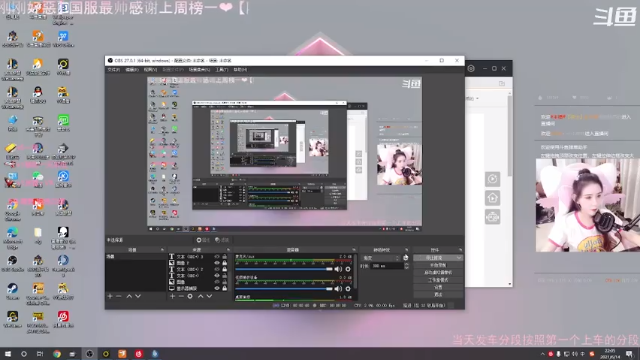Open settings gear for second mixer channel
The image size is (640, 360).
[x=348, y=289]
